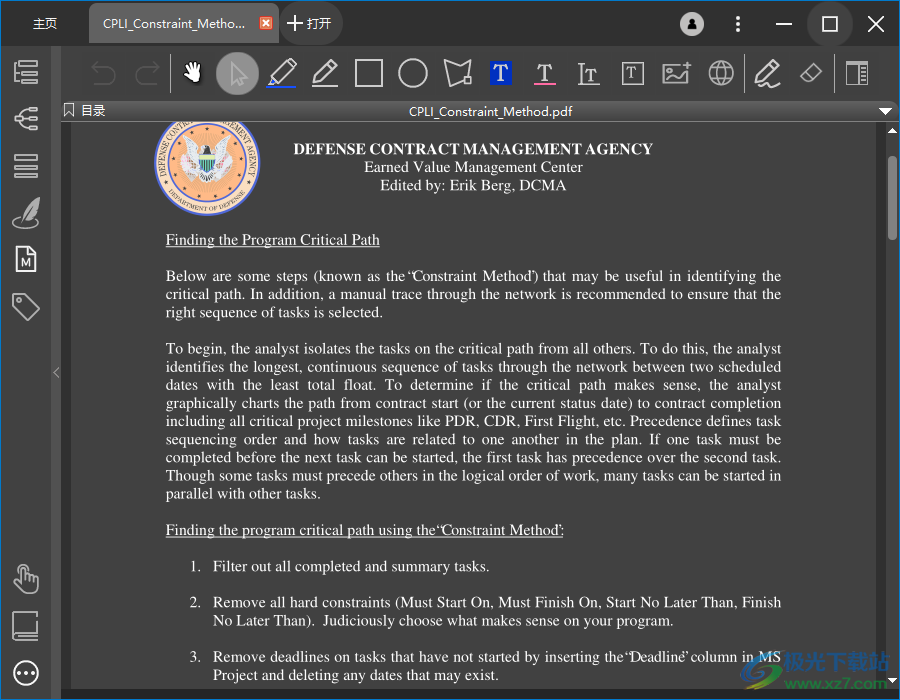This screenshot has height=700, width=900.
Task: Click the 打开 open file button
Action: 309,24
